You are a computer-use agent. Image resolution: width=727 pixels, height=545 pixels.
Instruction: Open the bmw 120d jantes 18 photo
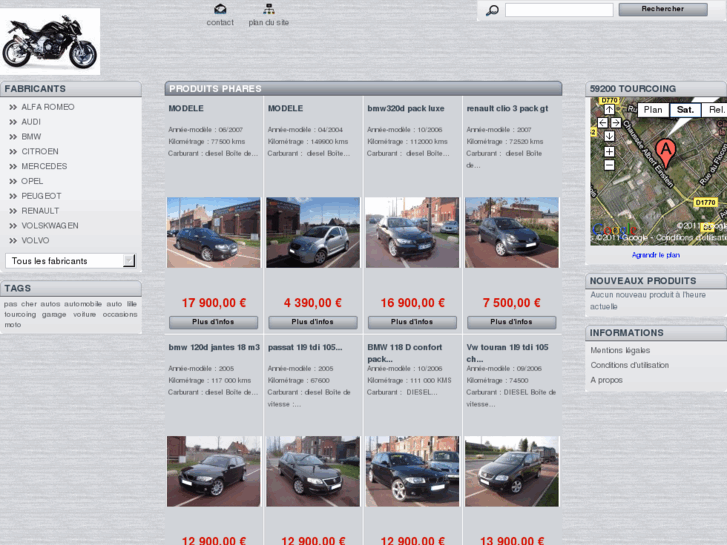point(214,471)
